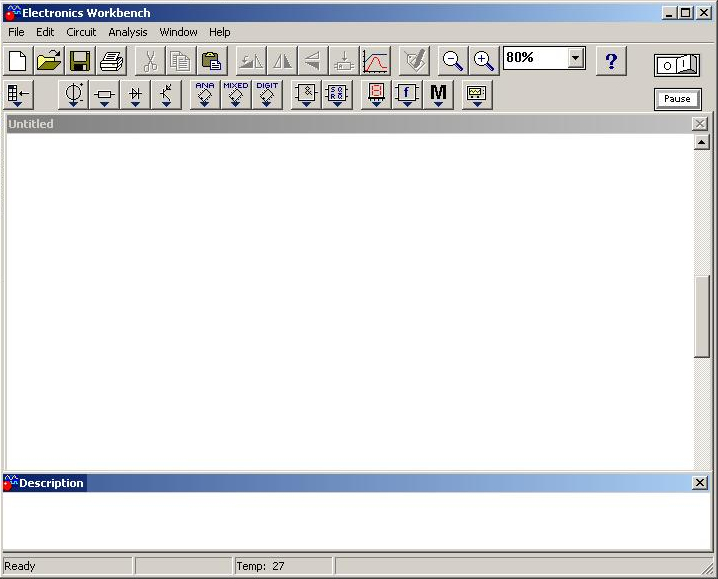Click the Flip Horizontal icon

point(282,61)
